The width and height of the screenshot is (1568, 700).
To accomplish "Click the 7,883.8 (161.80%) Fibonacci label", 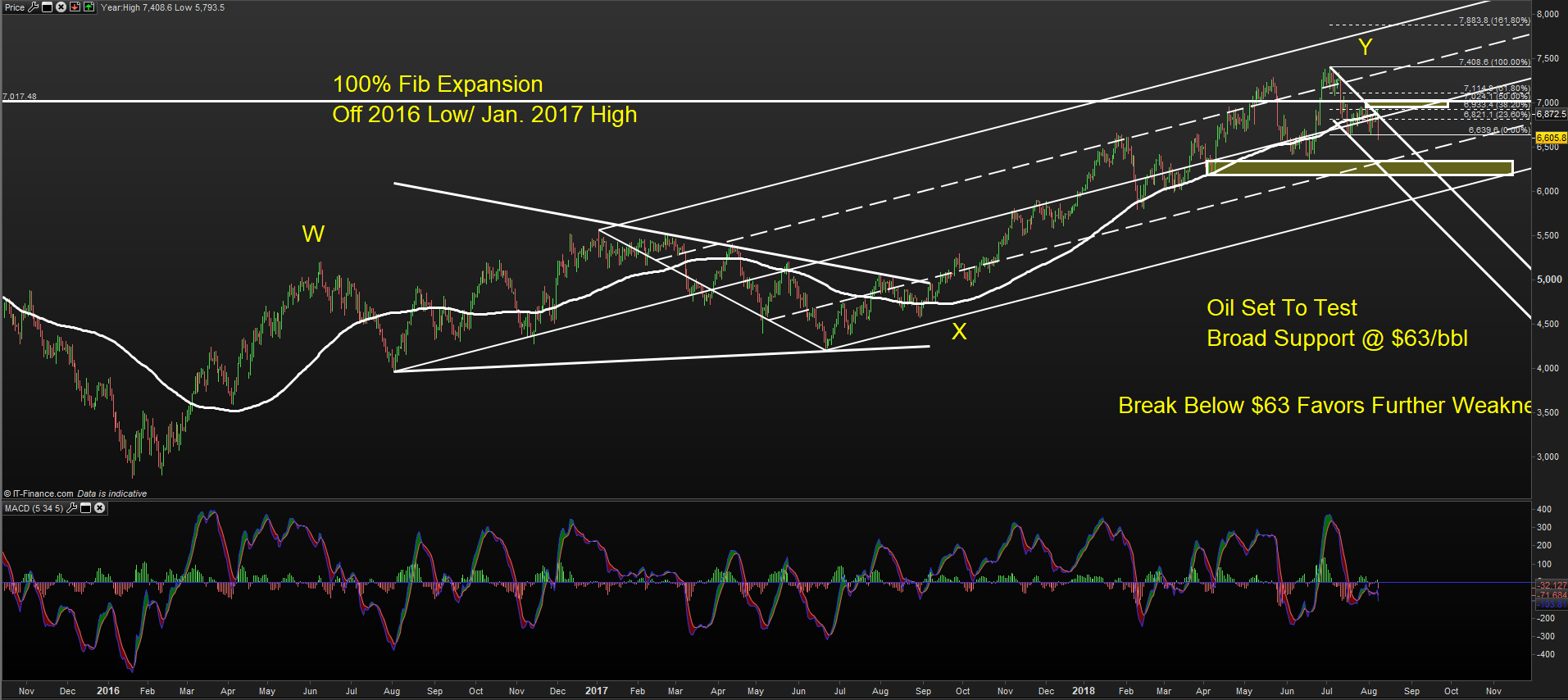I will [x=1494, y=20].
